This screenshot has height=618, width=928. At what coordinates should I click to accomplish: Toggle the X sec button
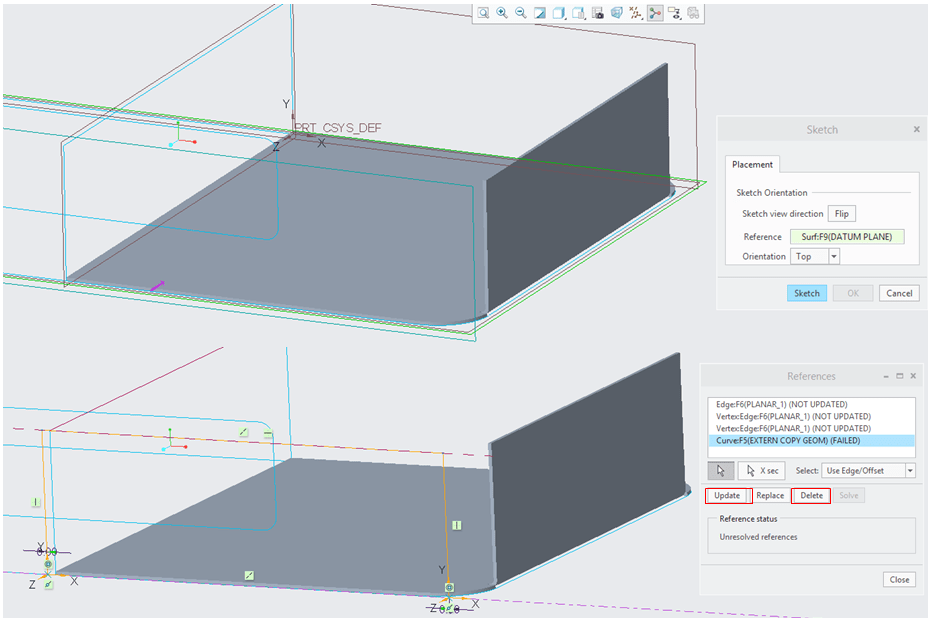[x=761, y=470]
